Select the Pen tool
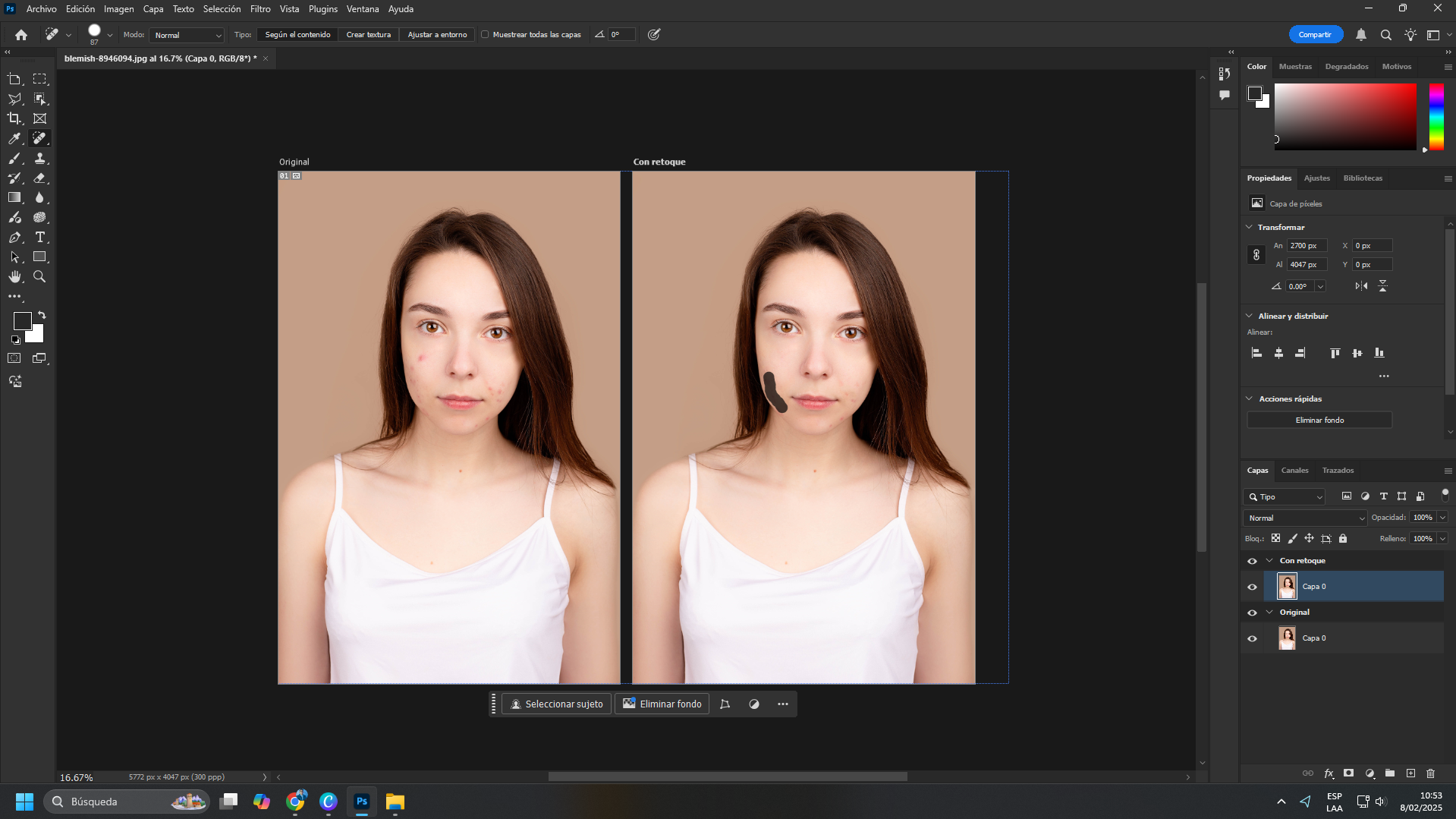The height and width of the screenshot is (819, 1456). pyautogui.click(x=14, y=238)
